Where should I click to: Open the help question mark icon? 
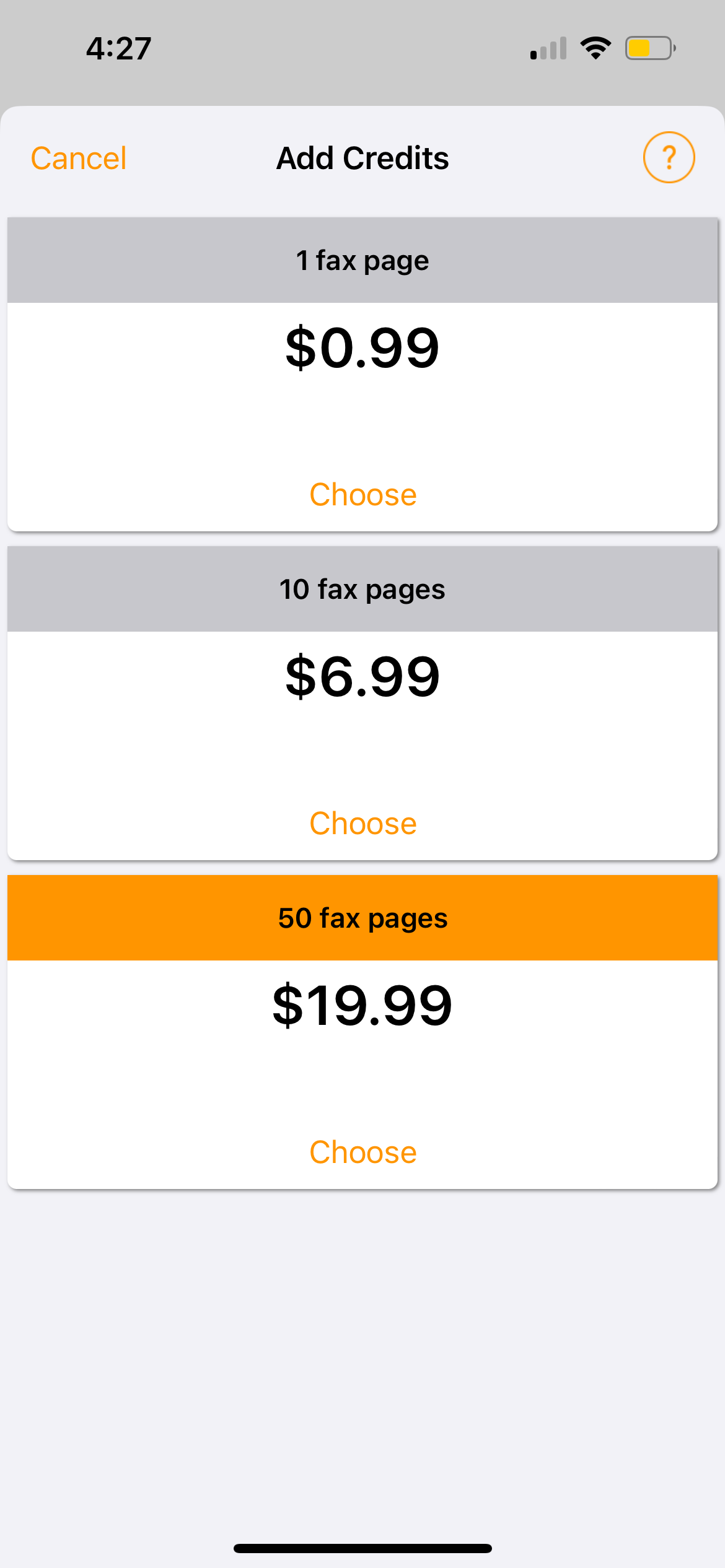coord(669,157)
